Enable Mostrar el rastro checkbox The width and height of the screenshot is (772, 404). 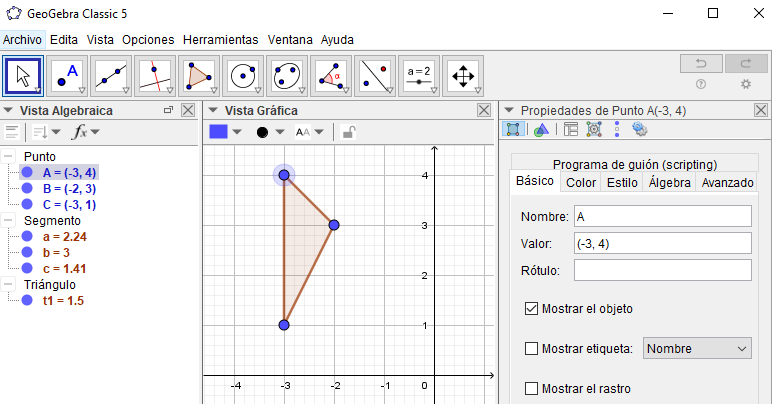tap(531, 388)
